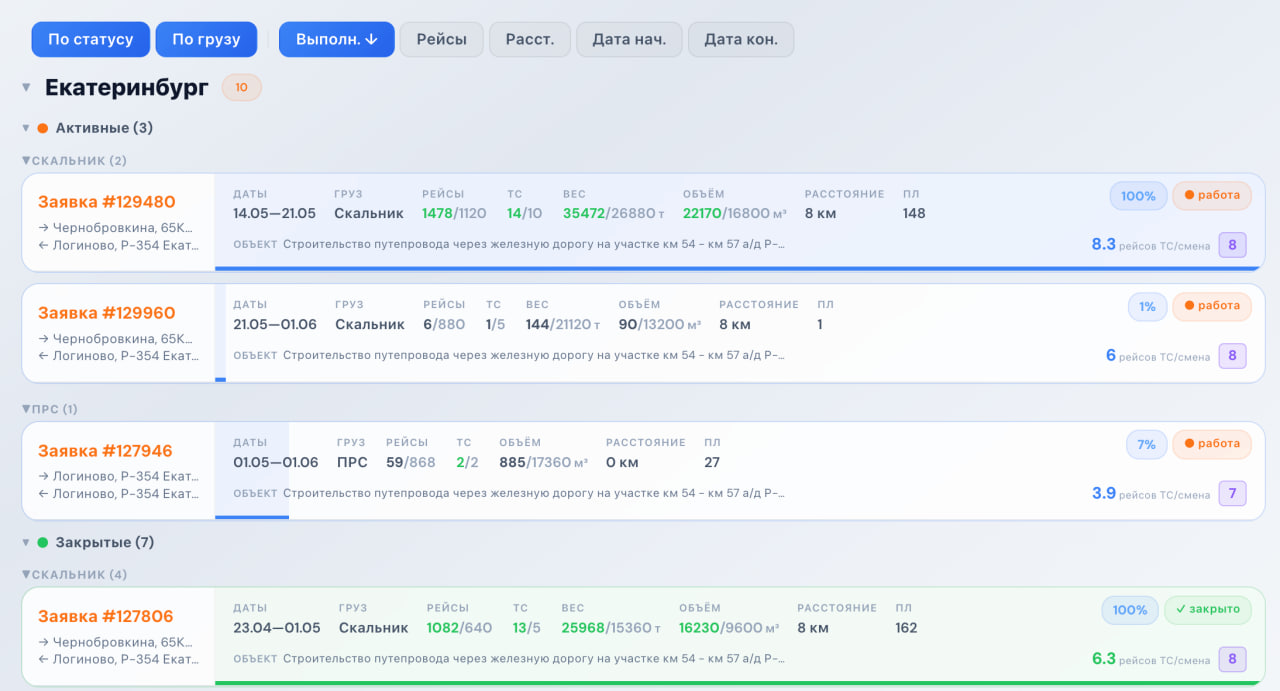Collapse the 'Активные (3)' section
This screenshot has width=1280, height=691.
[27, 128]
